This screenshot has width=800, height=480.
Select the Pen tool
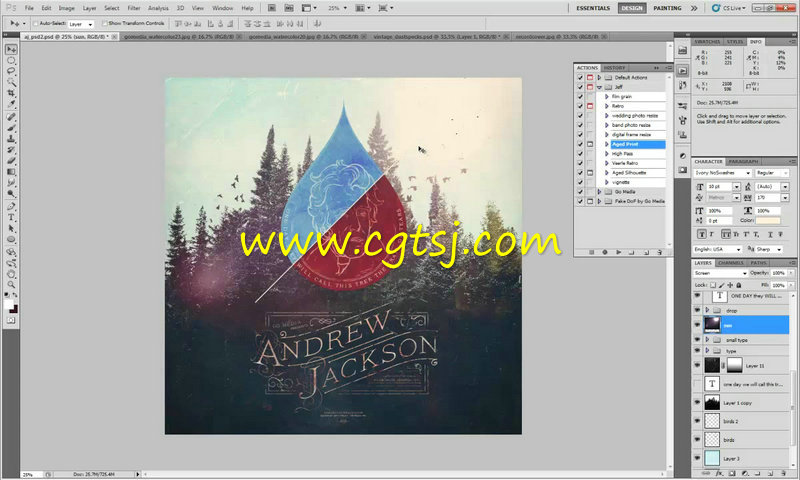[x=11, y=207]
